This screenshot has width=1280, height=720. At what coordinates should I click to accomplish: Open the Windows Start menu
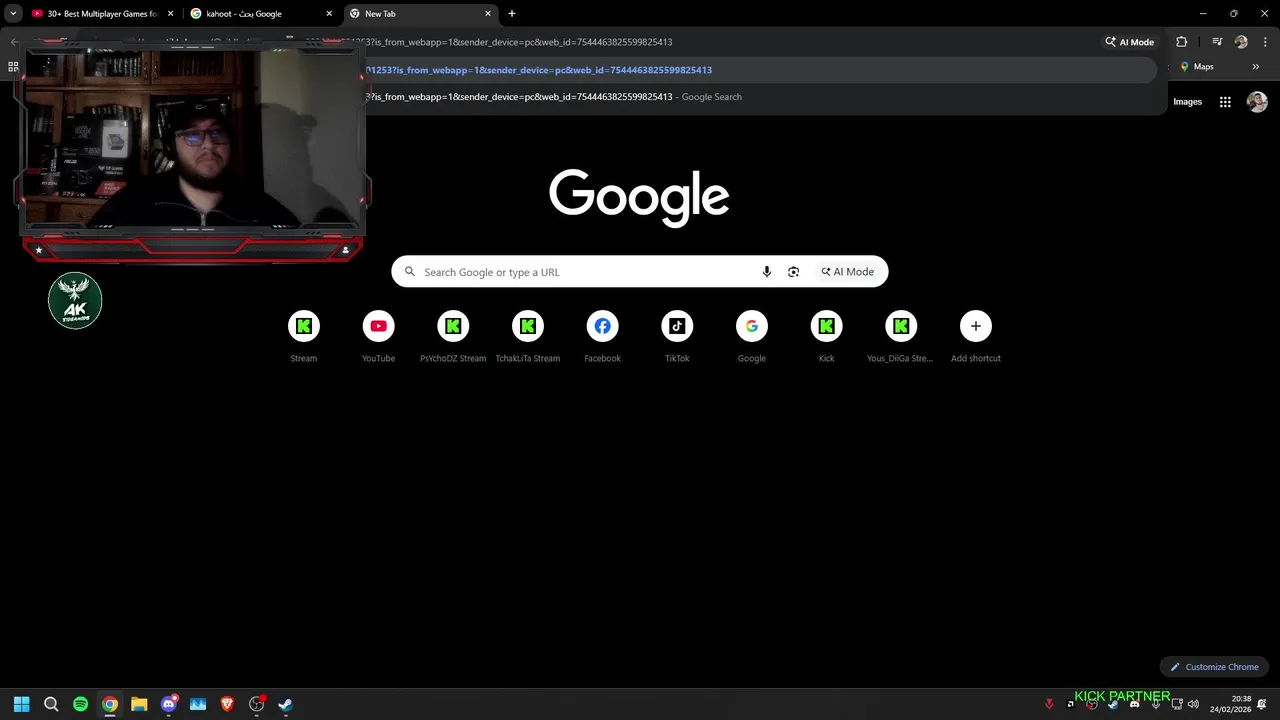[22, 704]
